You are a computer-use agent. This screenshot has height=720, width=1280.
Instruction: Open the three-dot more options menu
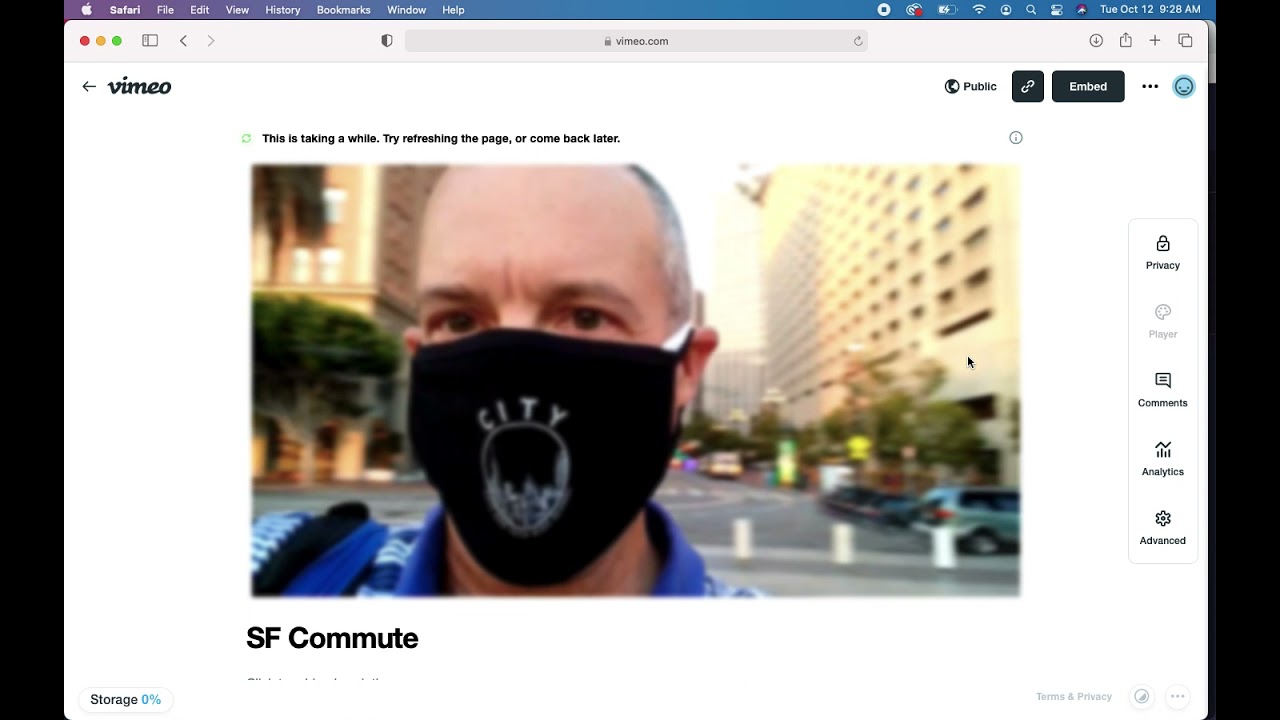tap(1150, 87)
